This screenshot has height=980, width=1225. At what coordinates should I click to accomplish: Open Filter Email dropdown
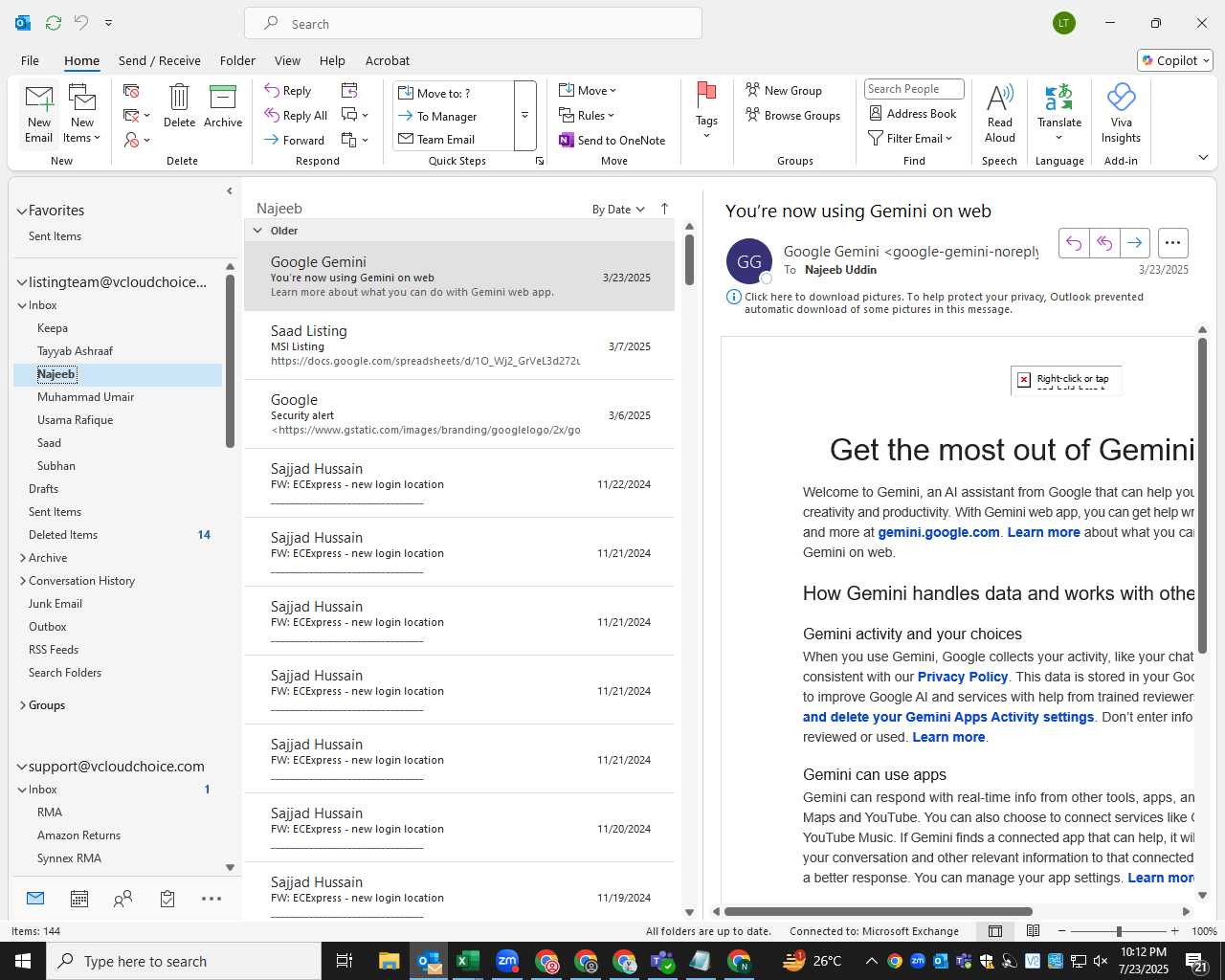click(910, 138)
